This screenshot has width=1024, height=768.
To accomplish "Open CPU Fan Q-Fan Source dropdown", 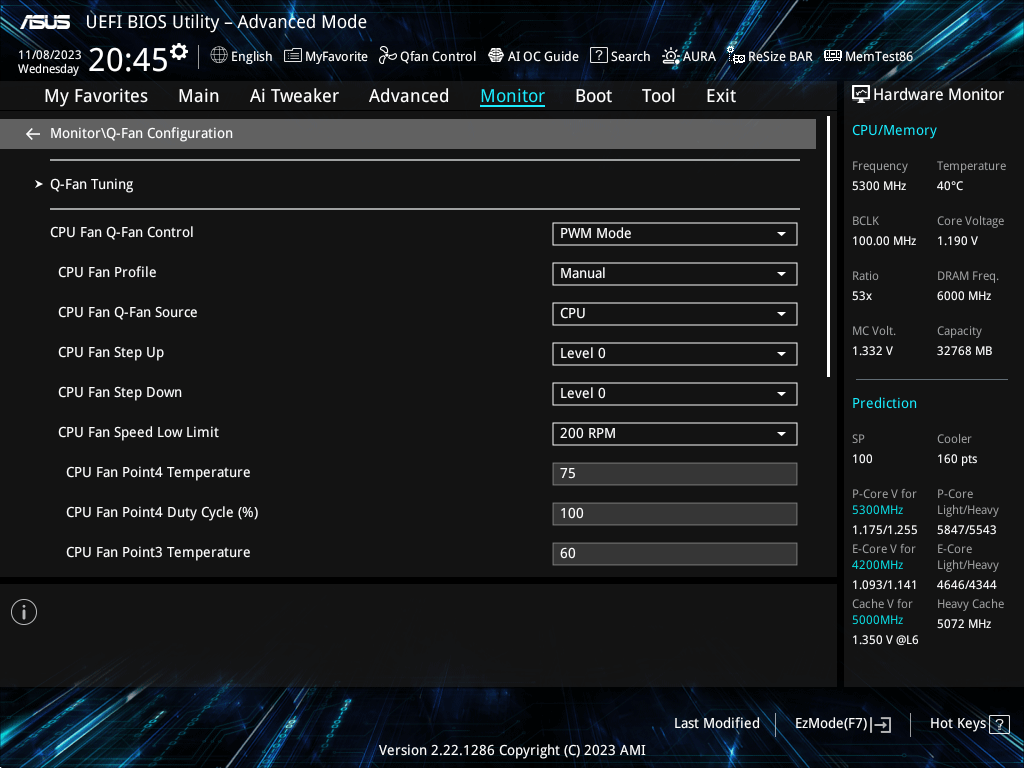I will click(x=675, y=313).
